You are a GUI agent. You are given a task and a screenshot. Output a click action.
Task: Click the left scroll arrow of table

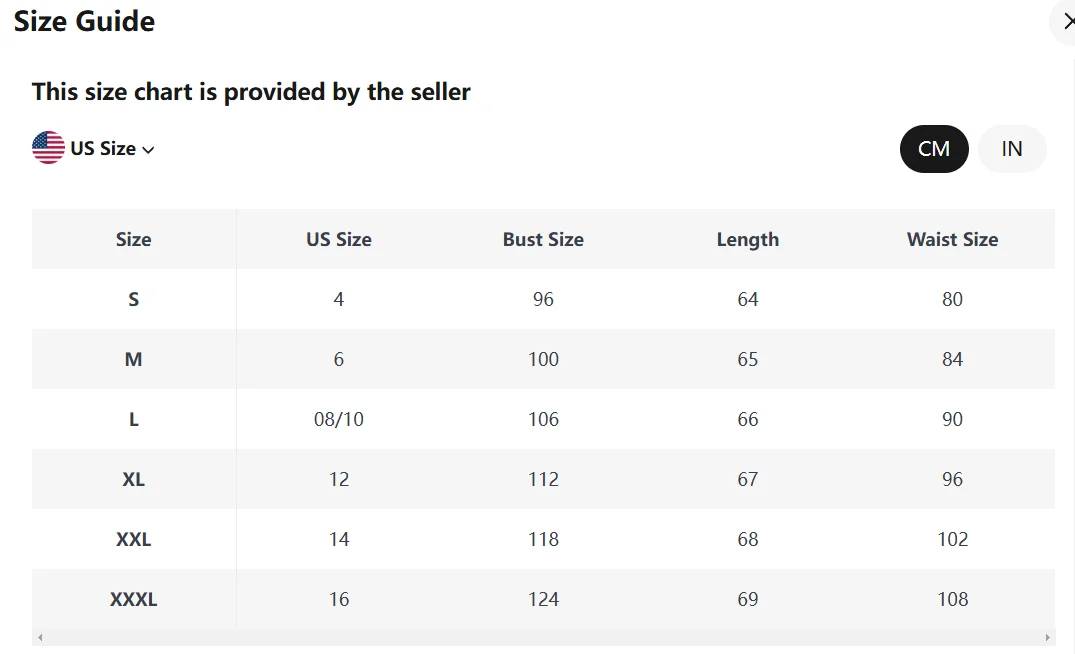[x=40, y=638]
